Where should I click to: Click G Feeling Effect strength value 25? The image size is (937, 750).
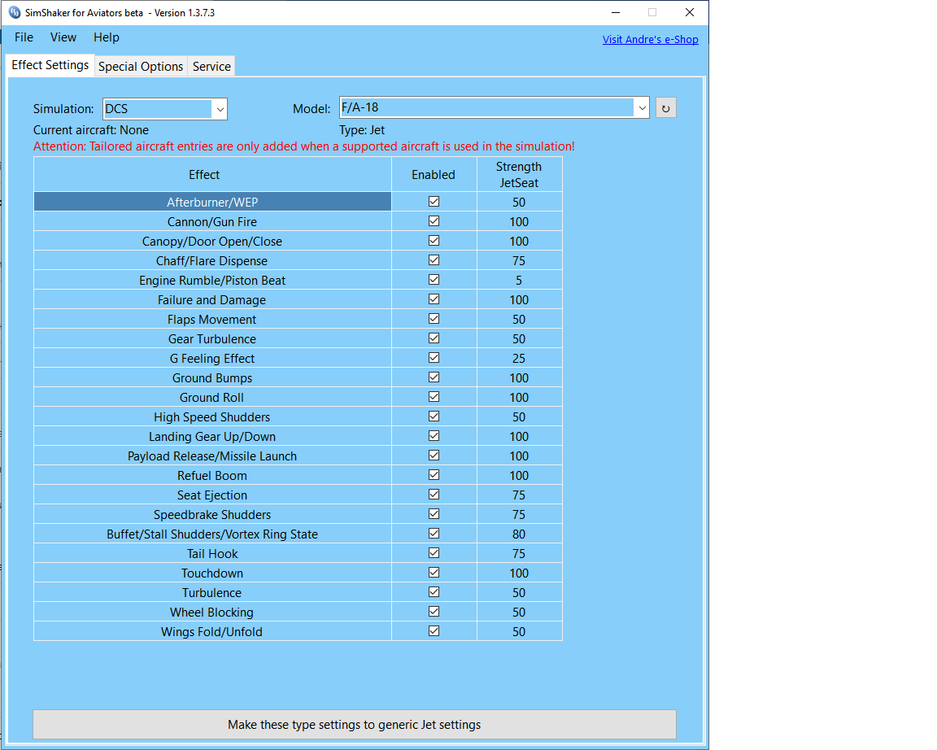pyautogui.click(x=519, y=359)
